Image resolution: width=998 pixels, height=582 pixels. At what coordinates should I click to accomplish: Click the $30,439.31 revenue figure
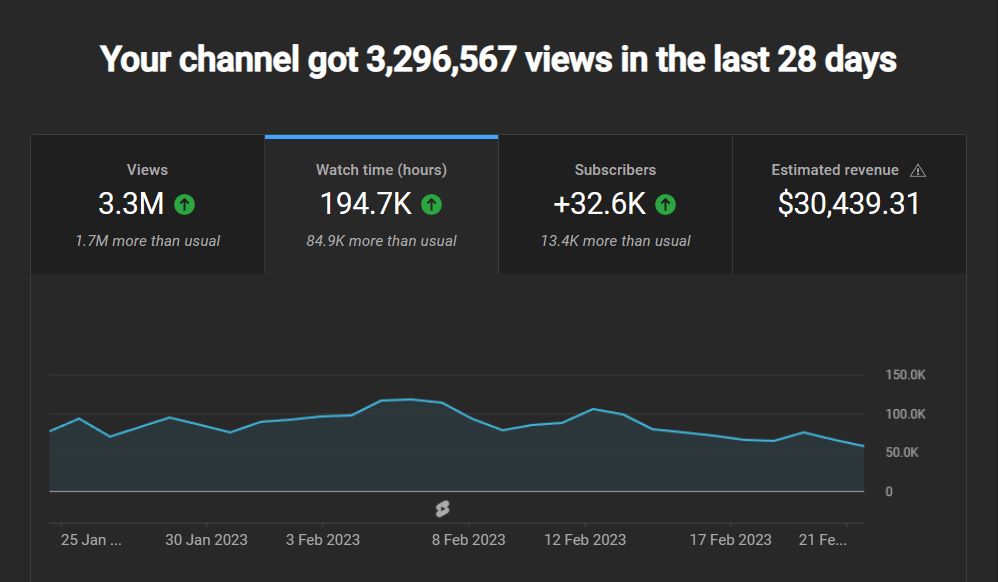848,204
